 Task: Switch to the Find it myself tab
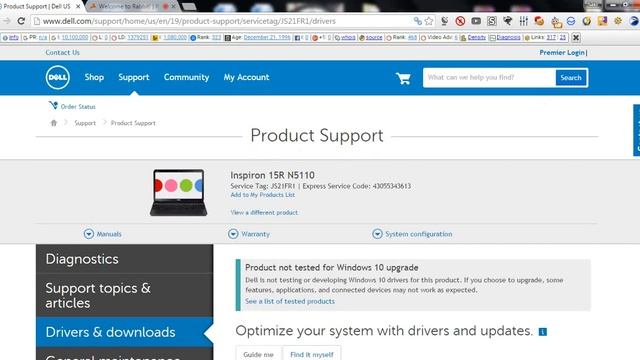[311, 354]
